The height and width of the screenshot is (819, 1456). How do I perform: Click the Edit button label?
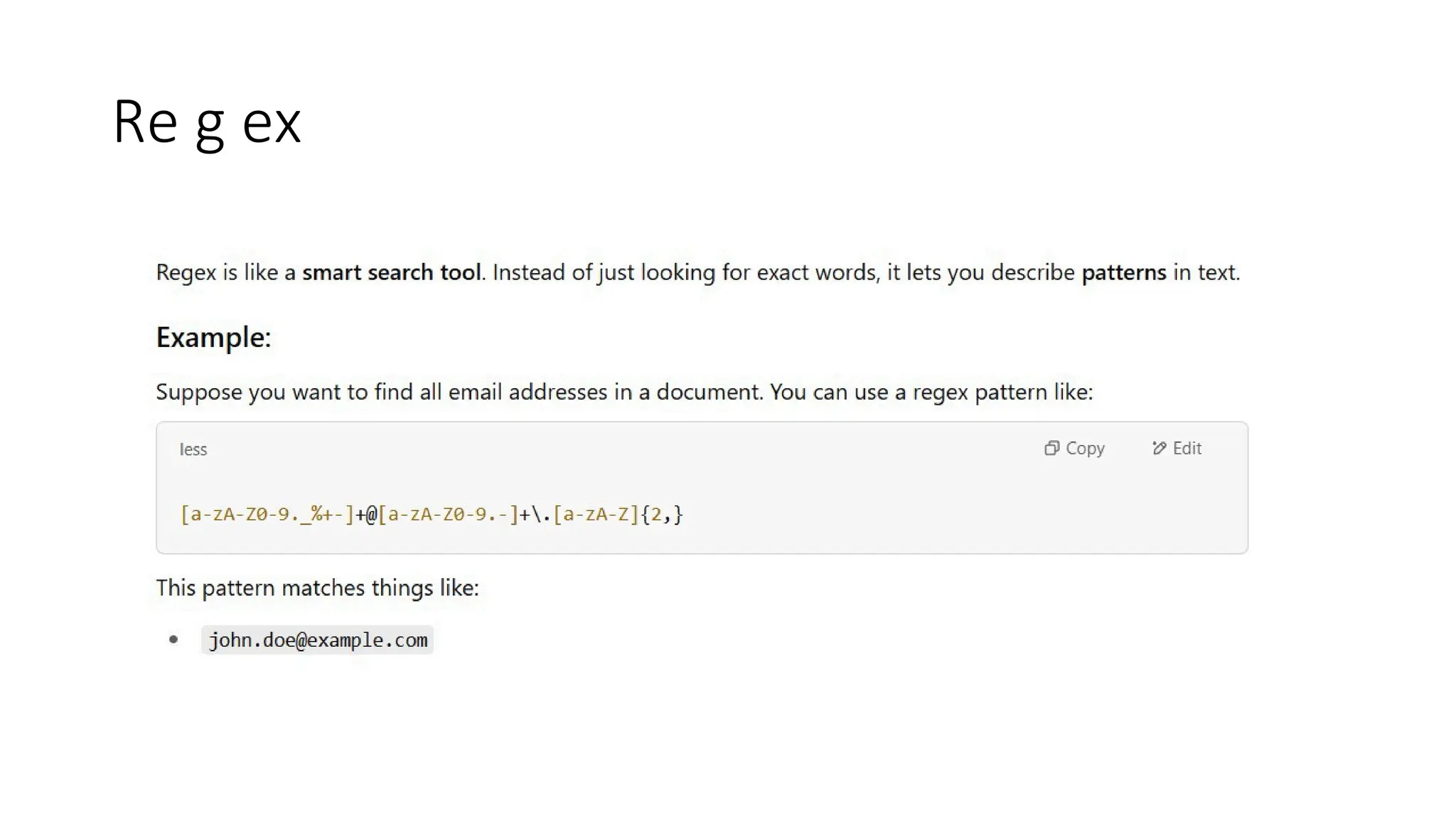pyautogui.click(x=1187, y=449)
